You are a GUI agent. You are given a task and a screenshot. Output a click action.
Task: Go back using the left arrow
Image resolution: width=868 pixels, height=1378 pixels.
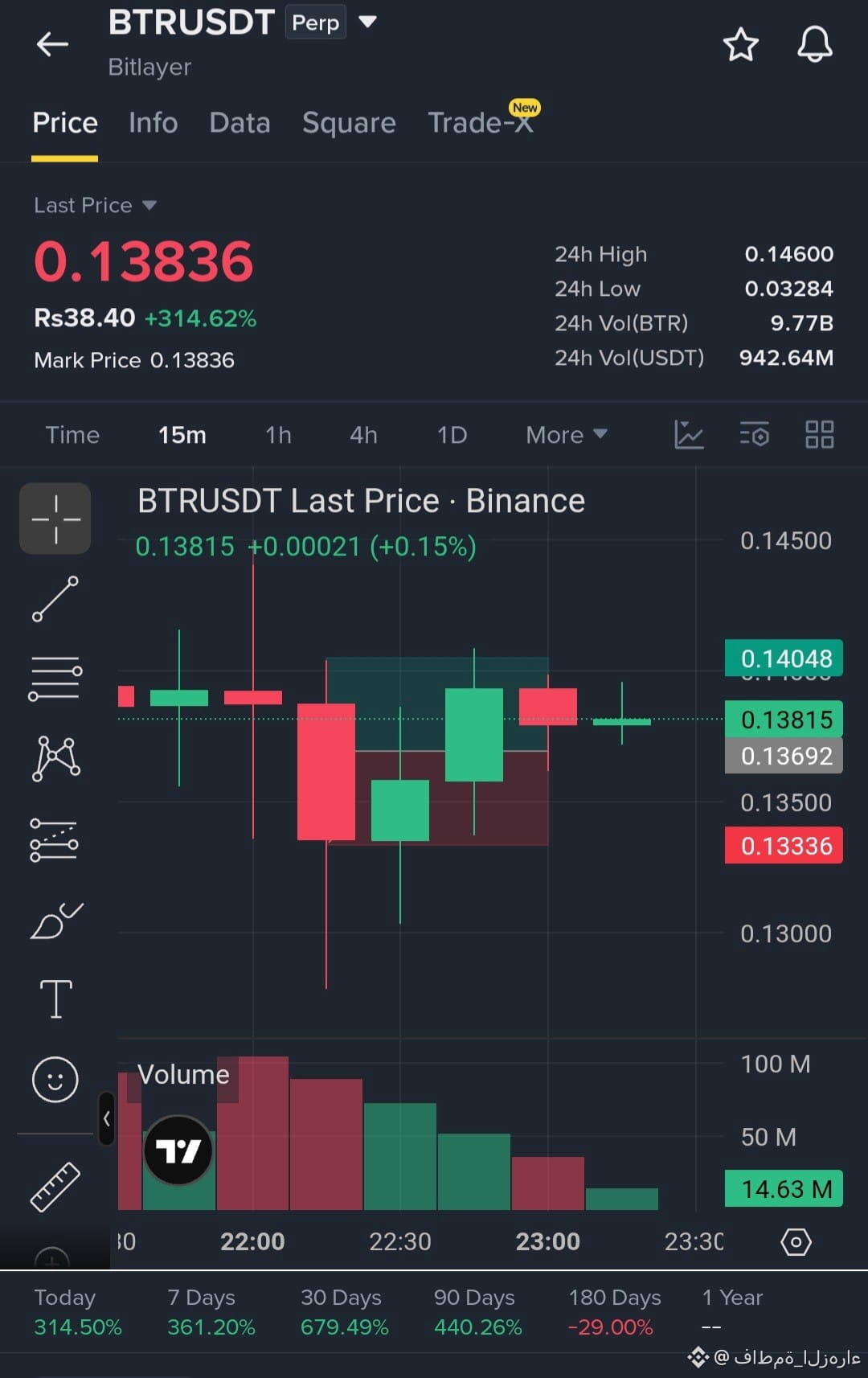(52, 44)
